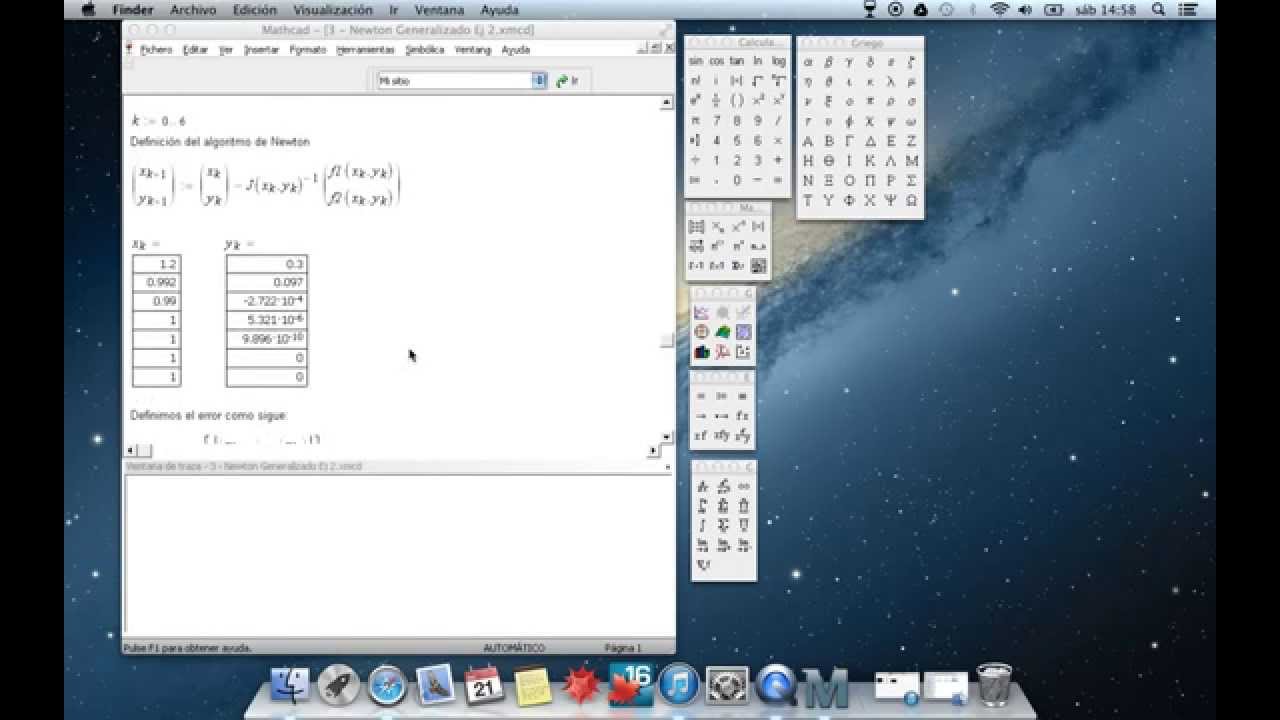Open Finder from the Dock
1280x720 pixels.
coord(290,685)
